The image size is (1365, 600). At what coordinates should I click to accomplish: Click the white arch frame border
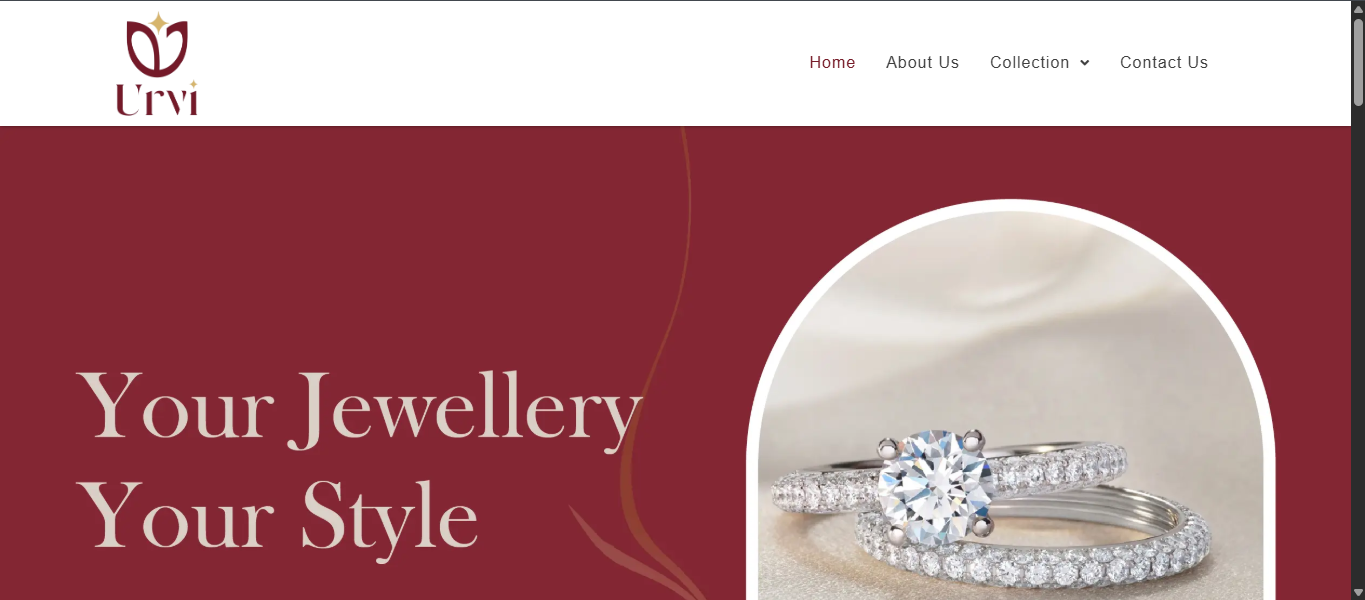tap(1010, 205)
